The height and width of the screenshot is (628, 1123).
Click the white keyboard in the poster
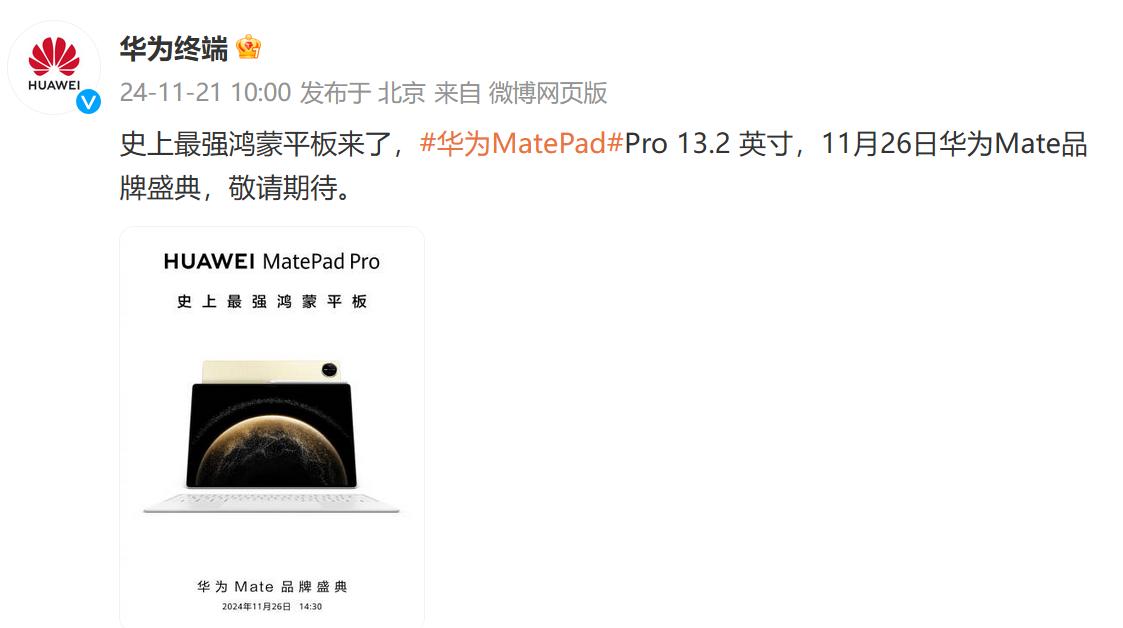pos(271,502)
